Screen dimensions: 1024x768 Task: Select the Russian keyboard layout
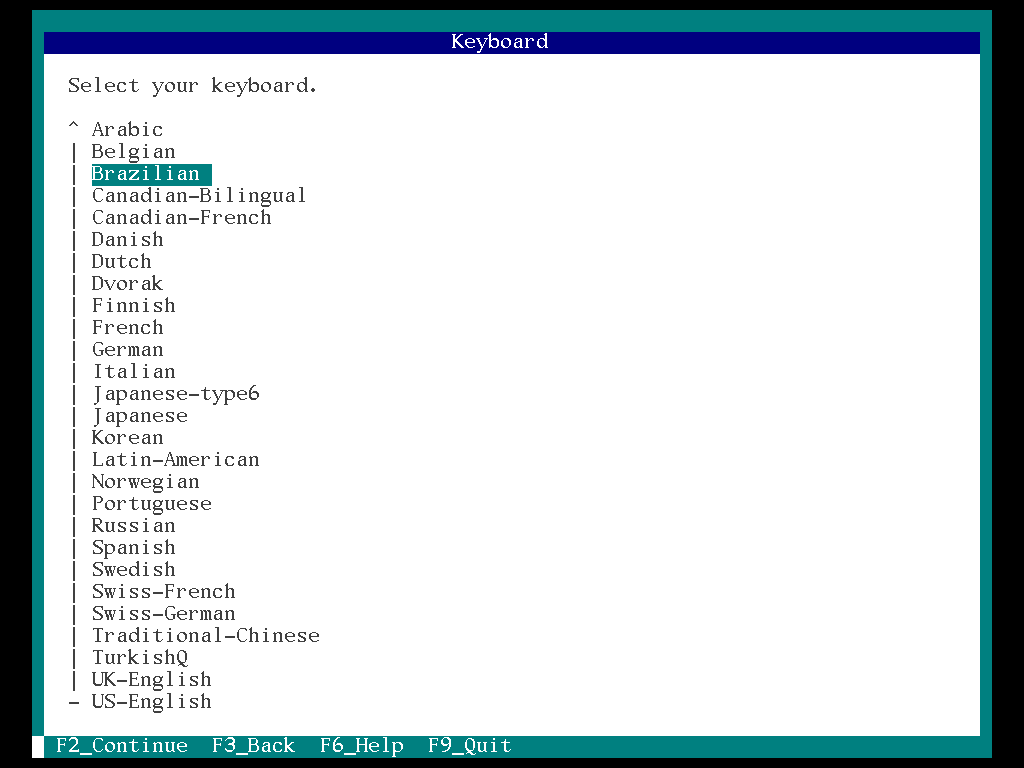point(133,526)
